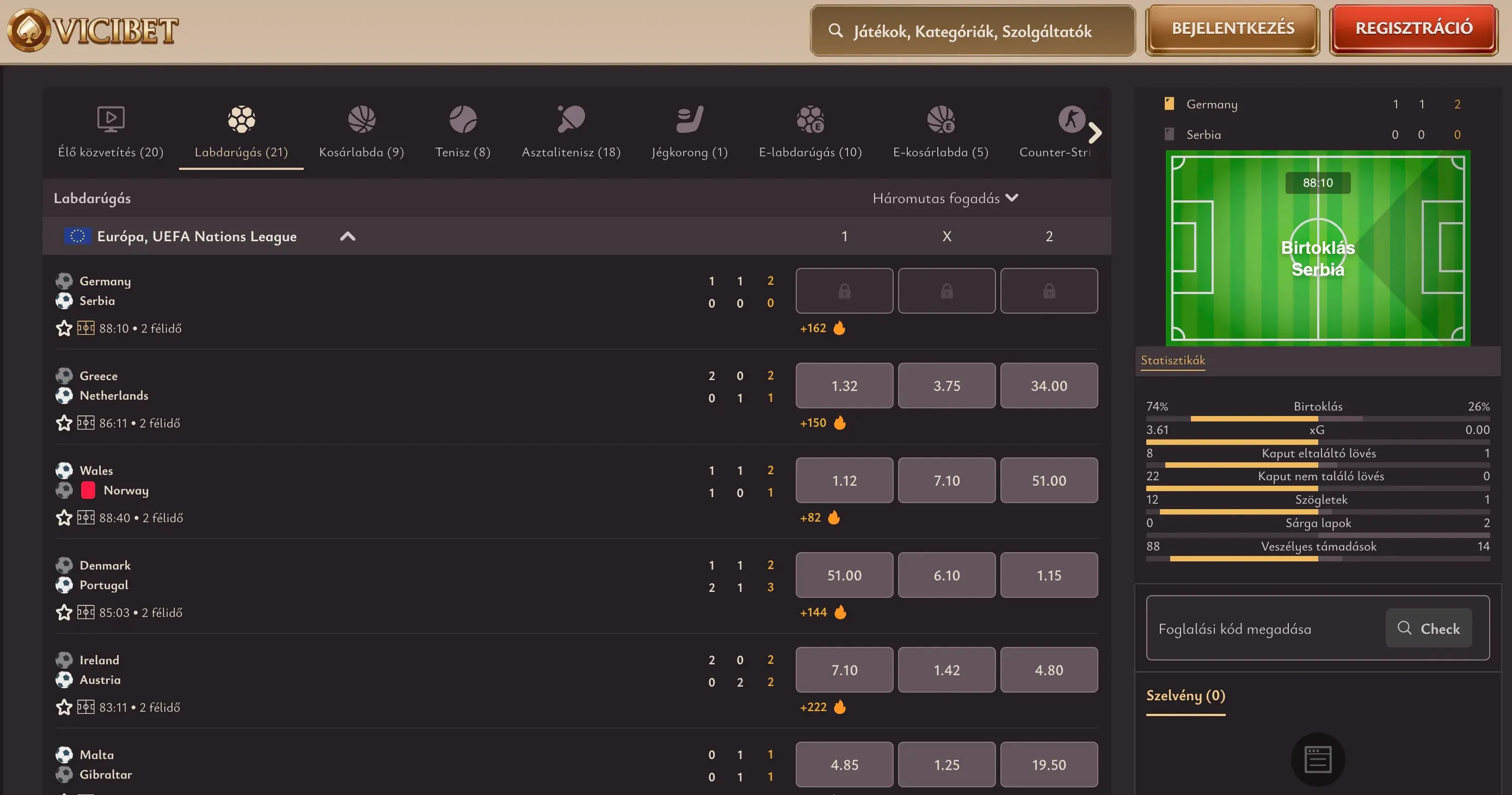Click the fire icon next to +150
Image resolution: width=1512 pixels, height=795 pixels.
coord(840,422)
